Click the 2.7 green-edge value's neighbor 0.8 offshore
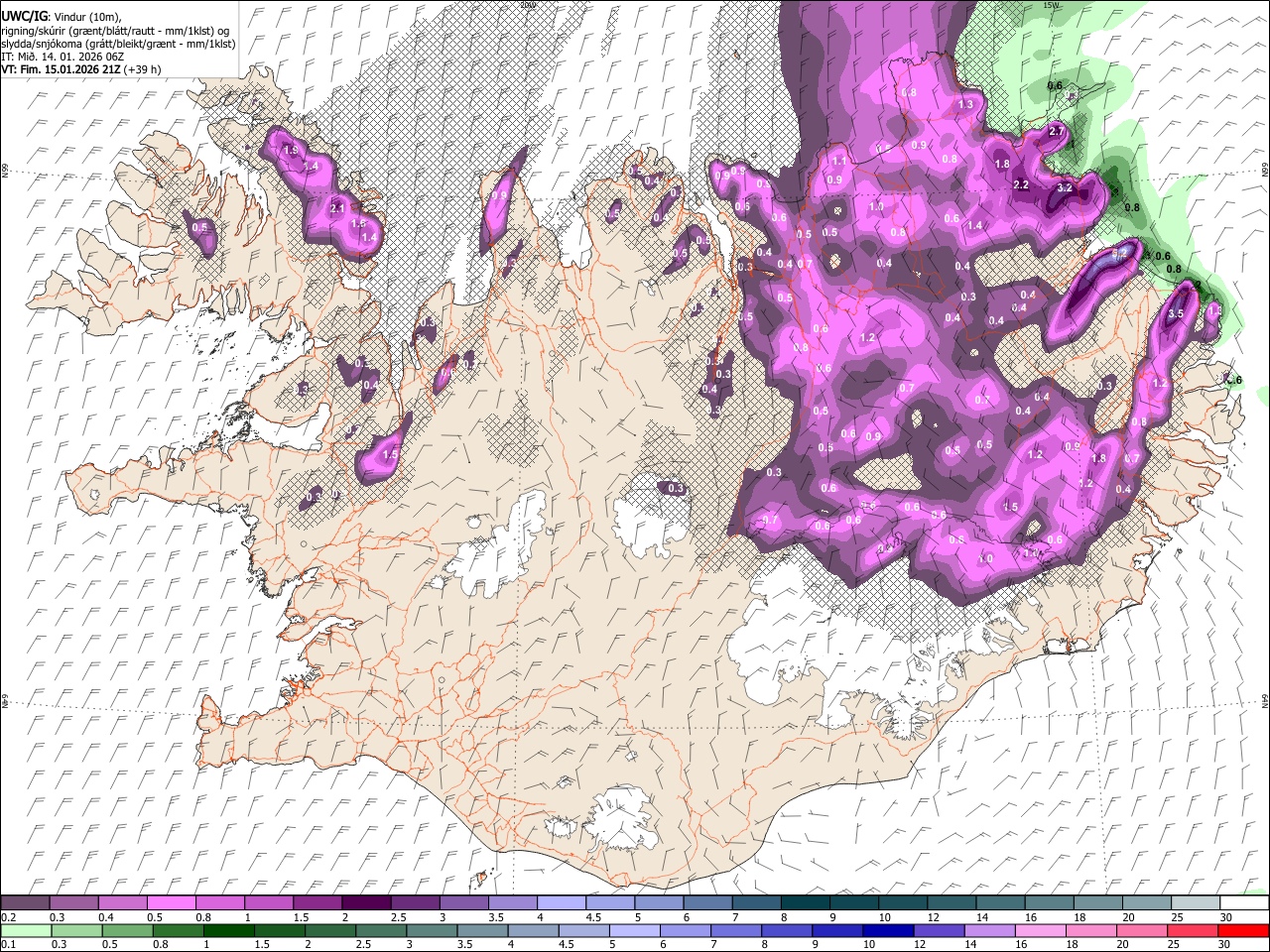Viewport: 1270px width, 952px height. tap(1132, 208)
